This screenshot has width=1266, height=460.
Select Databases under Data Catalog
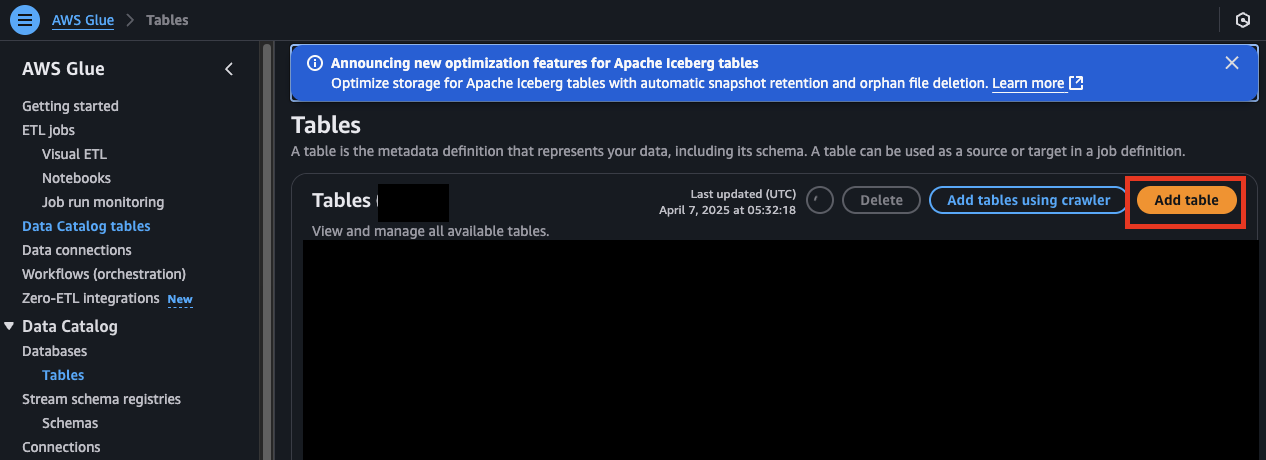[x=54, y=351]
